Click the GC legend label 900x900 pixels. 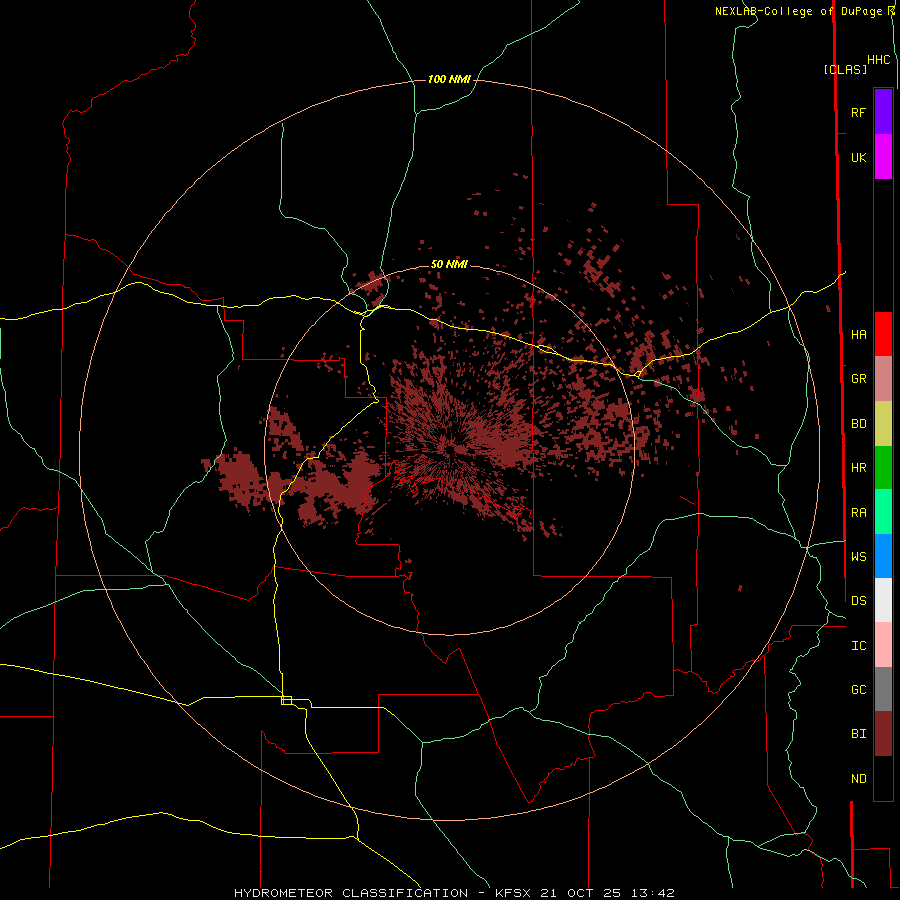(859, 690)
